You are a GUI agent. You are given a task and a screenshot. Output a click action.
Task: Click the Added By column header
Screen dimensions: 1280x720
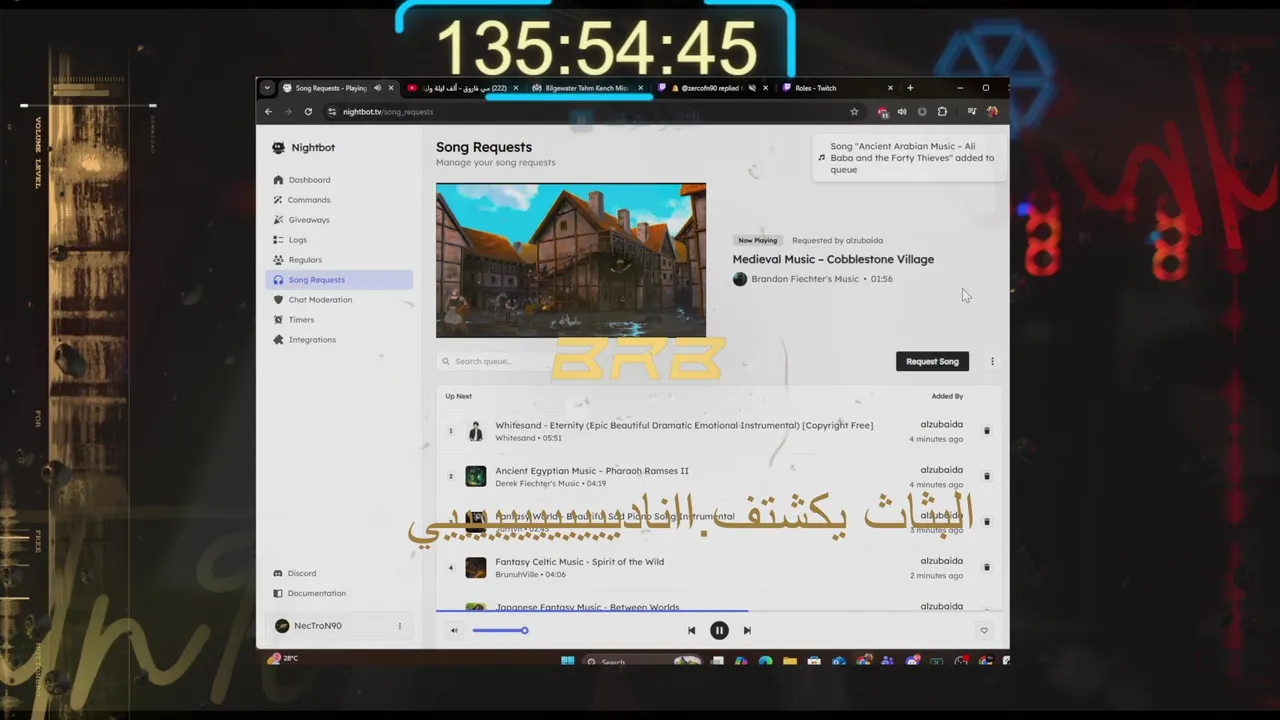coord(947,397)
